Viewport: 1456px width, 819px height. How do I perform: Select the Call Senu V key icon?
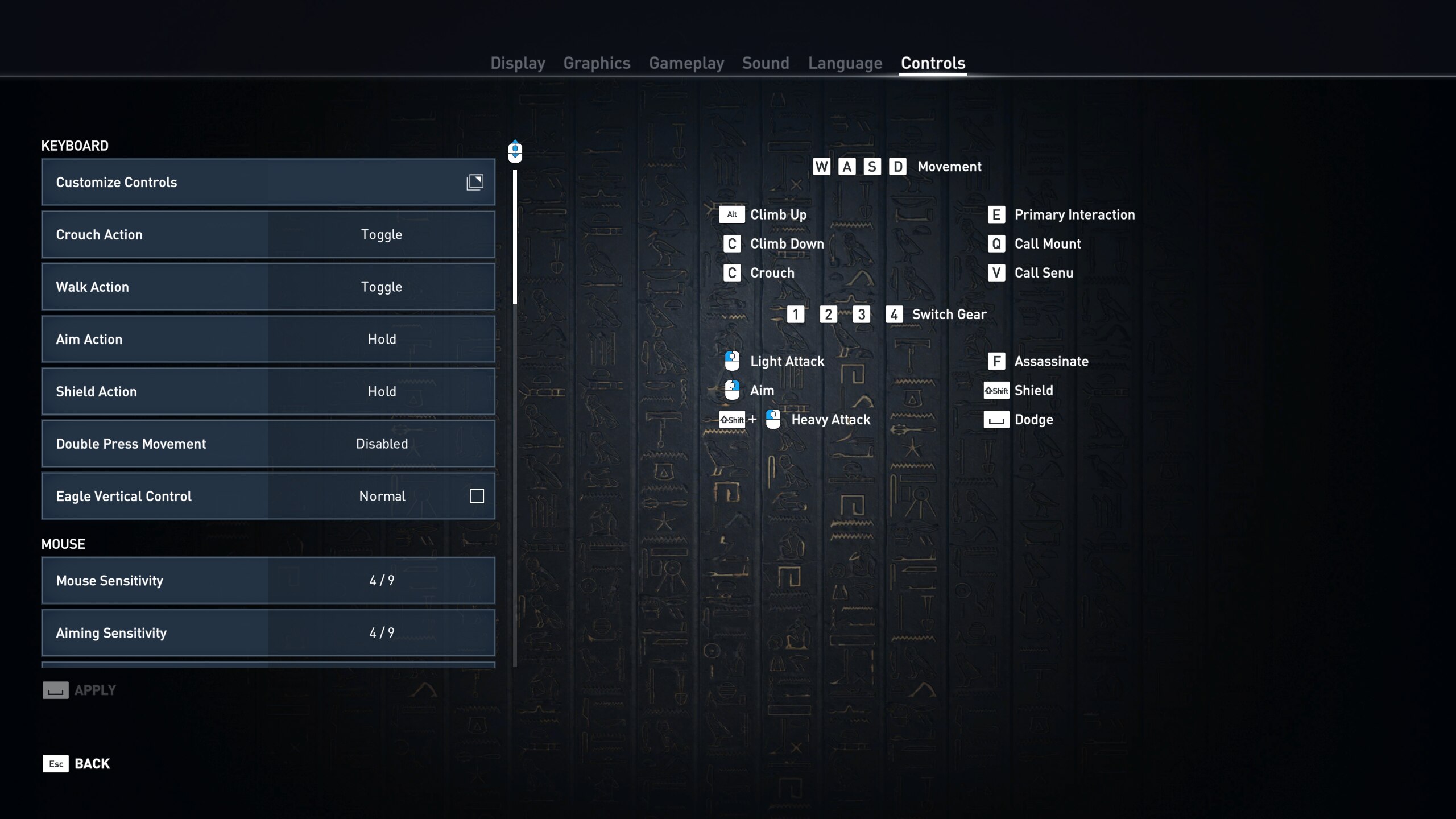point(997,273)
